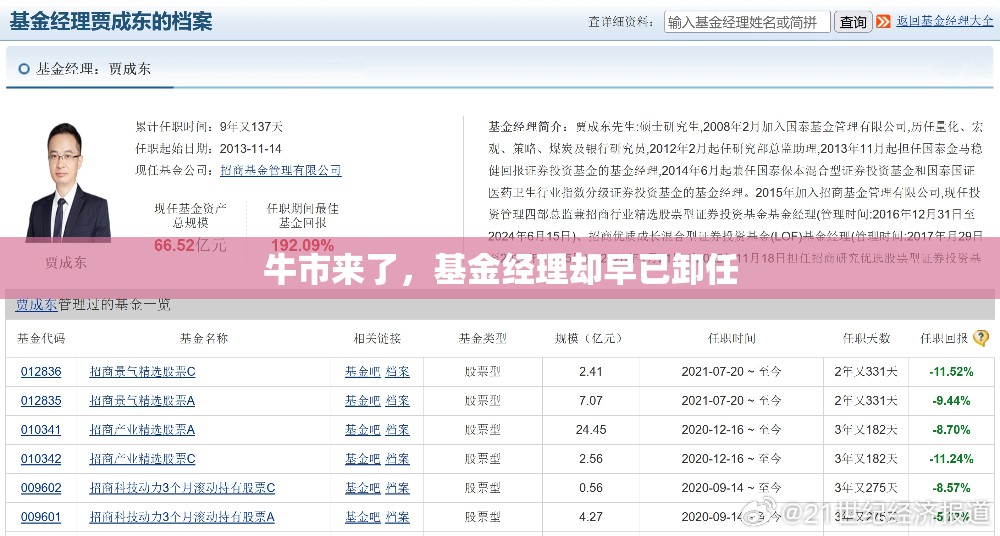Click the 2013-11-14 start date text
Screen dimensions: 1000x536
click(251, 149)
